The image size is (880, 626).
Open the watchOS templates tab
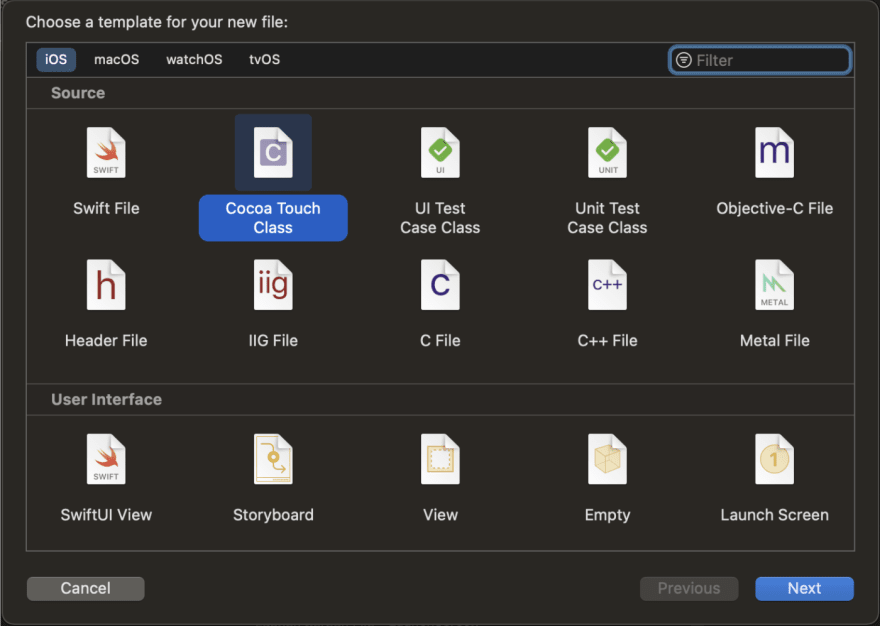coord(194,60)
